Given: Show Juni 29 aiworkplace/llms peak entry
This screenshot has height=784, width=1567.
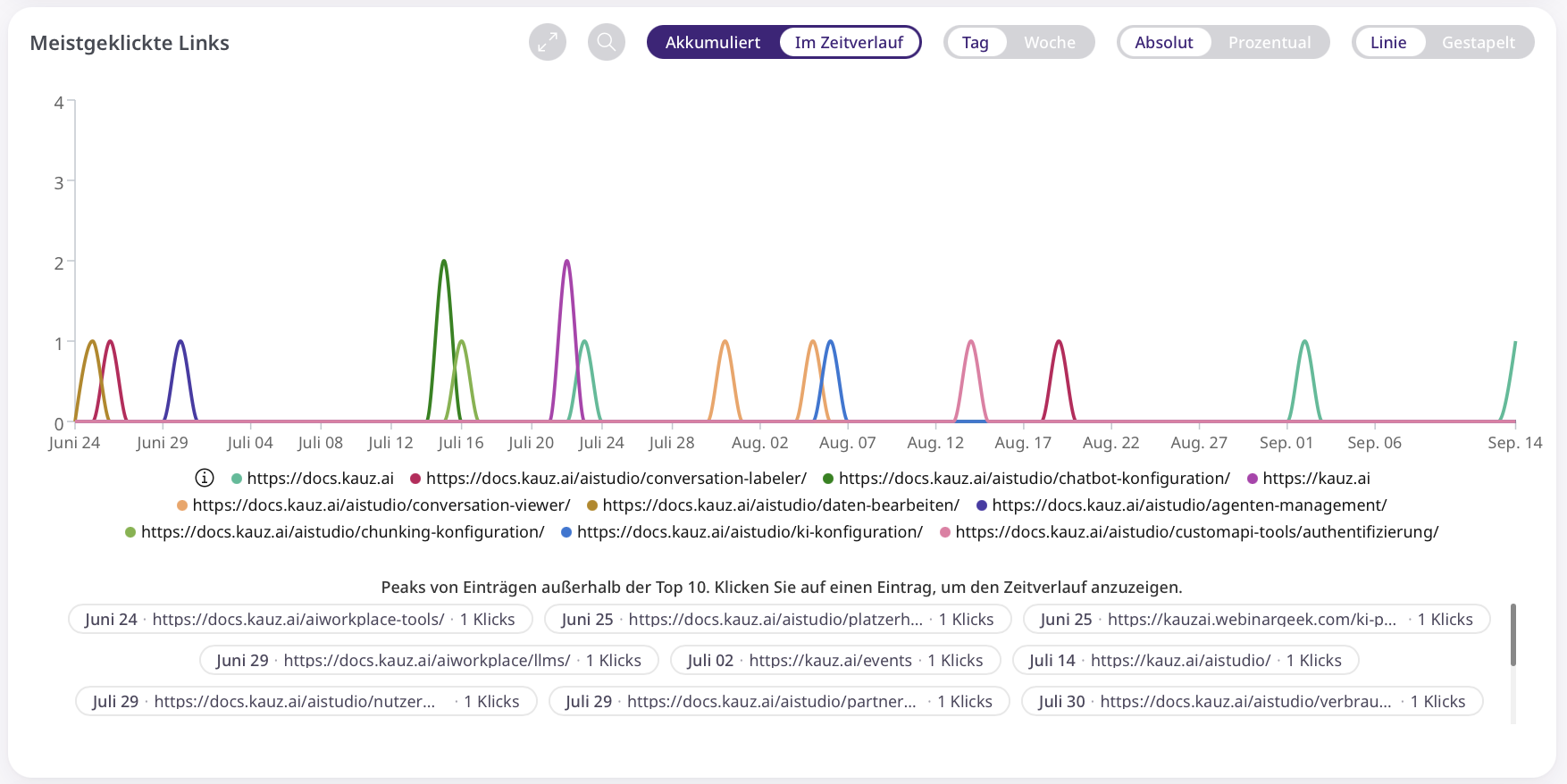Looking at the screenshot, I should [429, 660].
